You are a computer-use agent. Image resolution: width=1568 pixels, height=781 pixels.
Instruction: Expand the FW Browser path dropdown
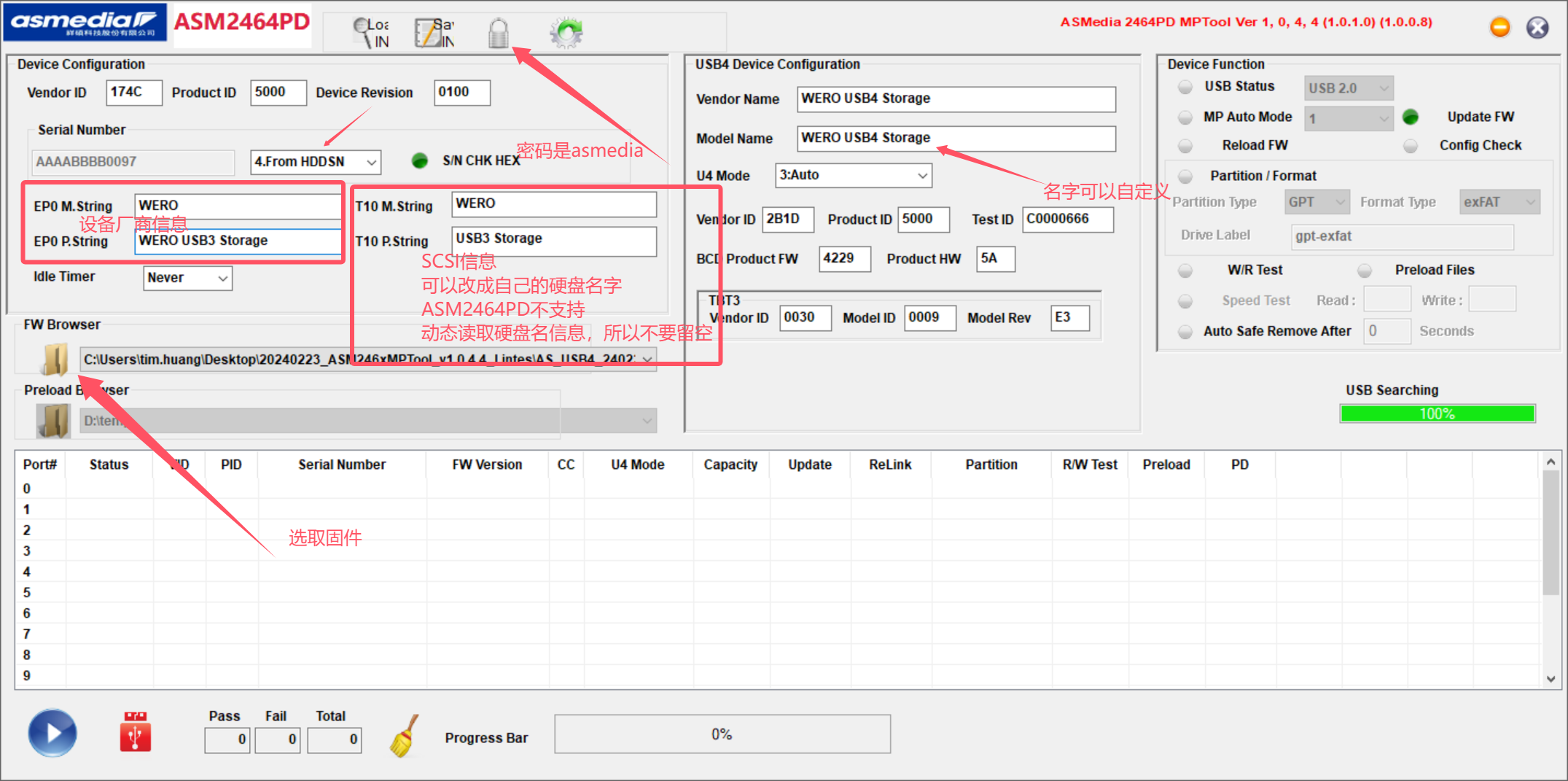(368, 359)
